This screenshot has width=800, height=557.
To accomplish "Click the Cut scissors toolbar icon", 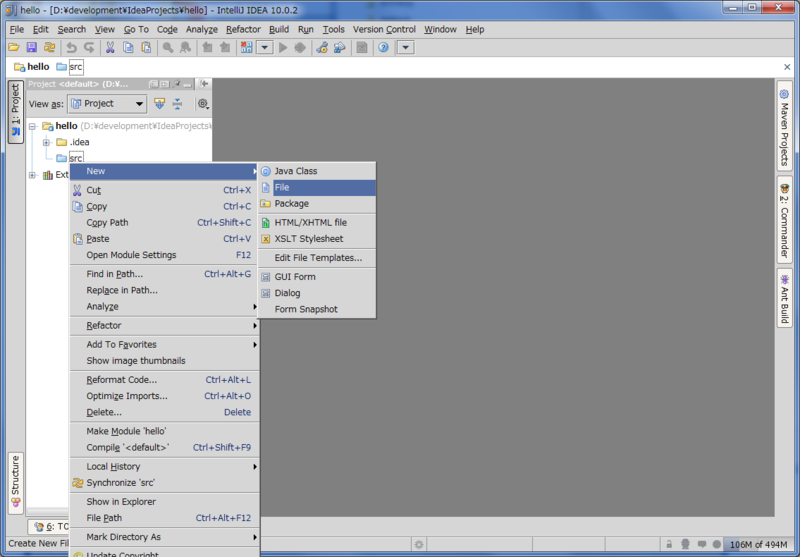I will (110, 47).
